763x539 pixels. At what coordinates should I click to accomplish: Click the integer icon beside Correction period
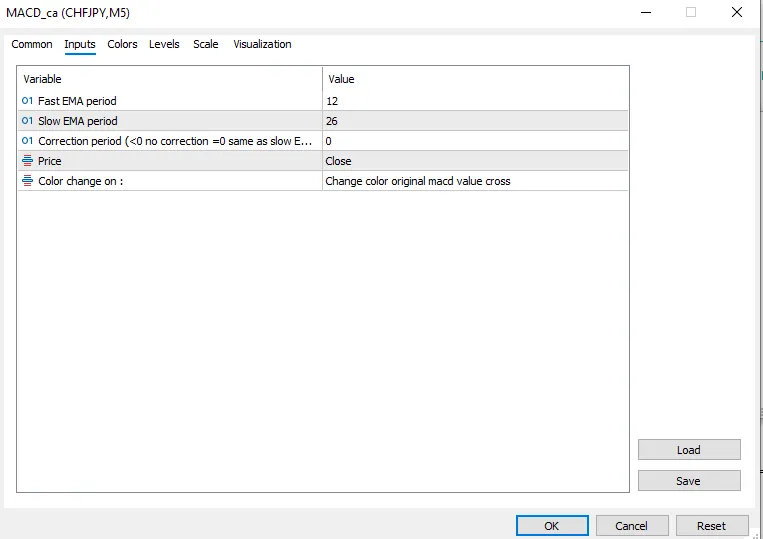click(x=27, y=141)
